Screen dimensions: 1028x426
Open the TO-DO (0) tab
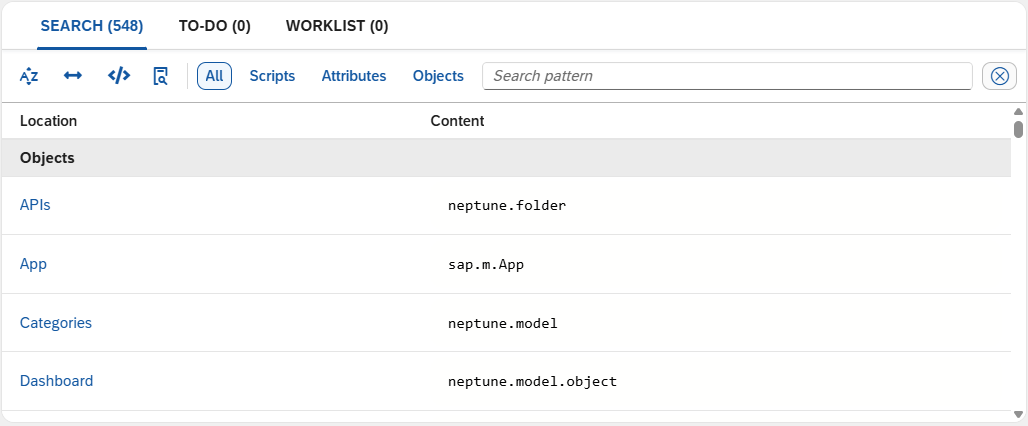pyautogui.click(x=215, y=26)
